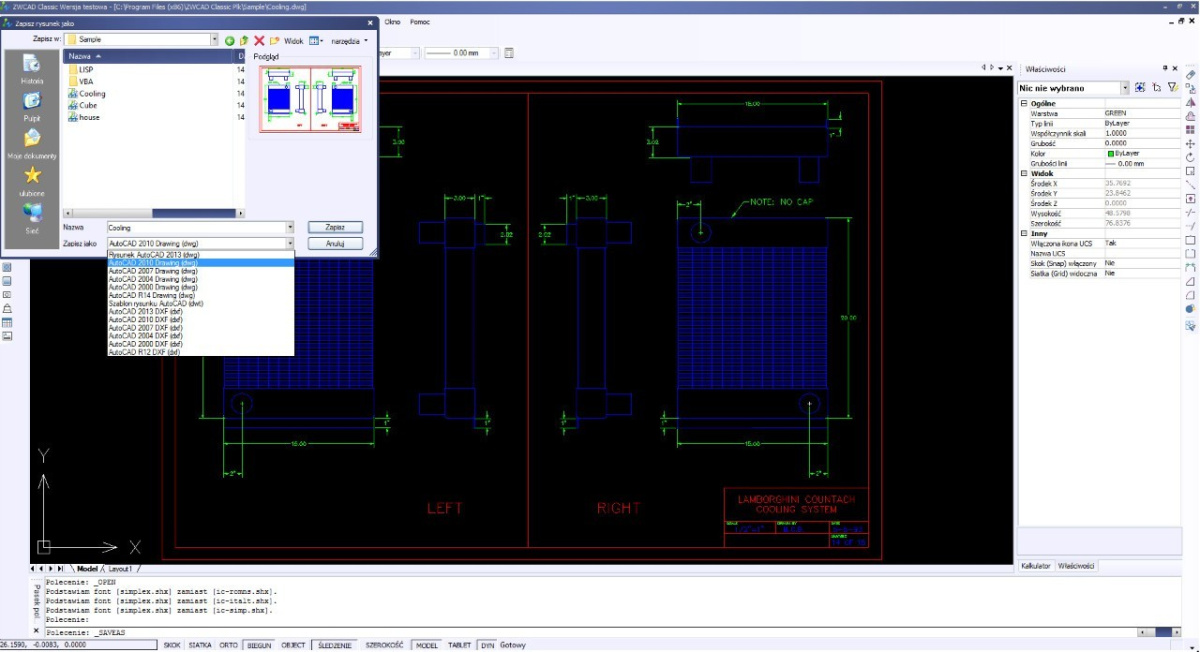Viewport: 1200px width, 652px height.
Task: Choose 'AutoCAD 2007 Drawing (dwg)' format
Action: [x=202, y=271]
